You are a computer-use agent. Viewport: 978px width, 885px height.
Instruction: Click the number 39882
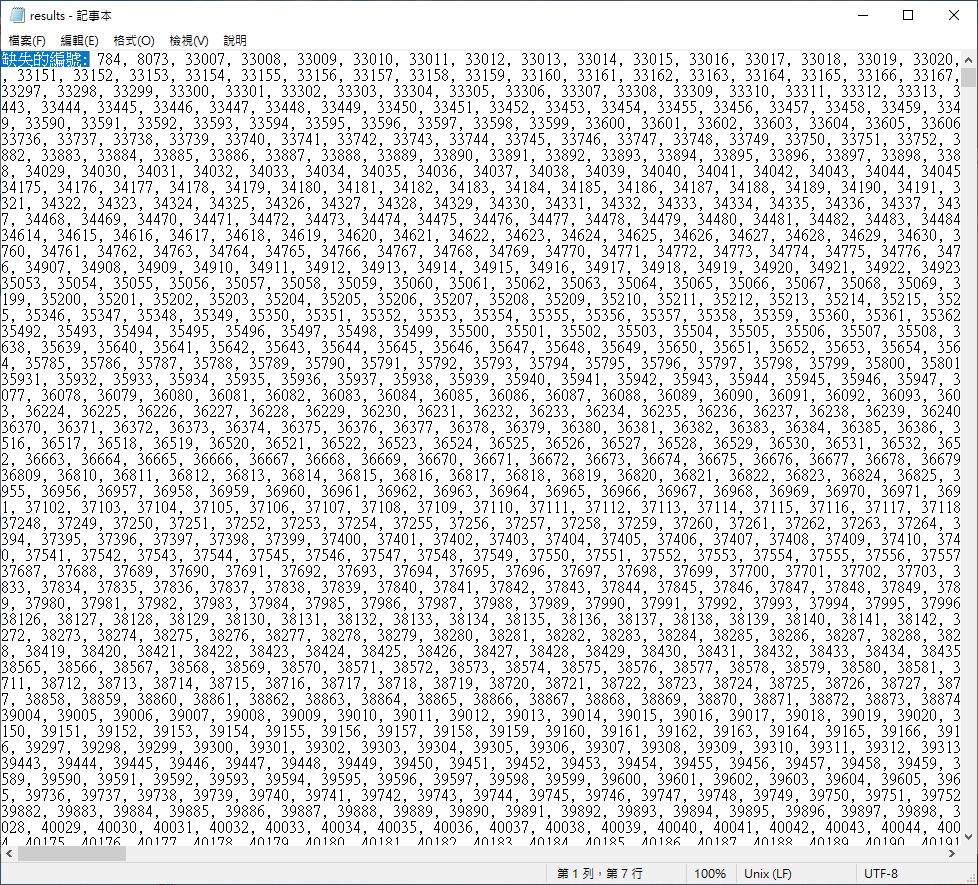pos(21,811)
